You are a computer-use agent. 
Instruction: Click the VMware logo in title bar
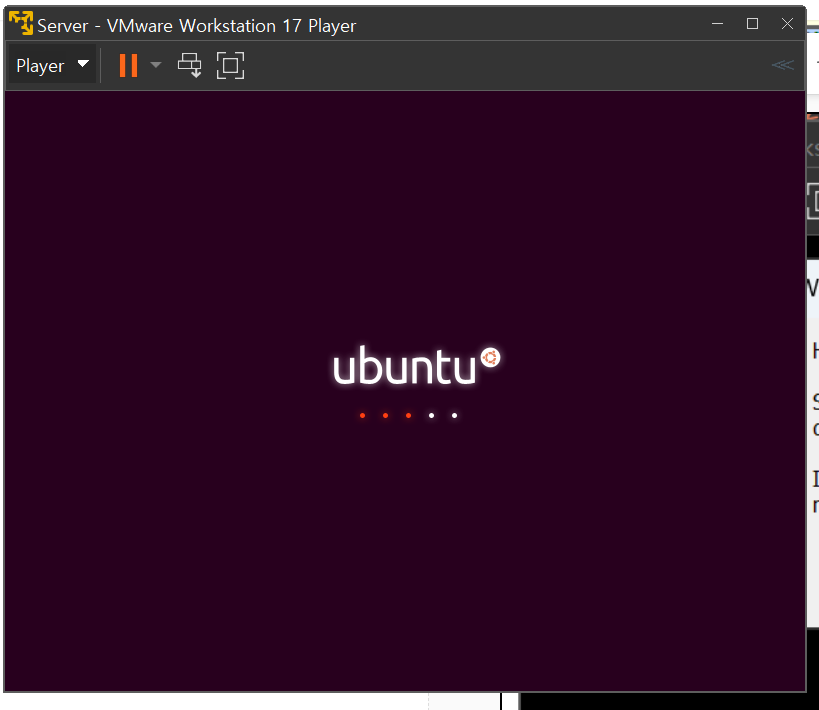click(x=21, y=24)
